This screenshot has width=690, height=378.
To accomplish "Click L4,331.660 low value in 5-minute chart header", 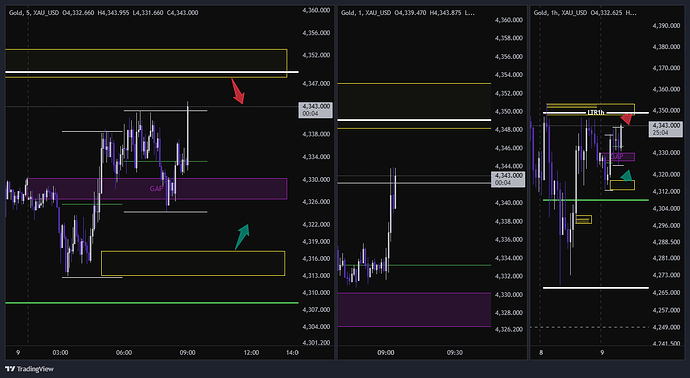I will coord(148,13).
